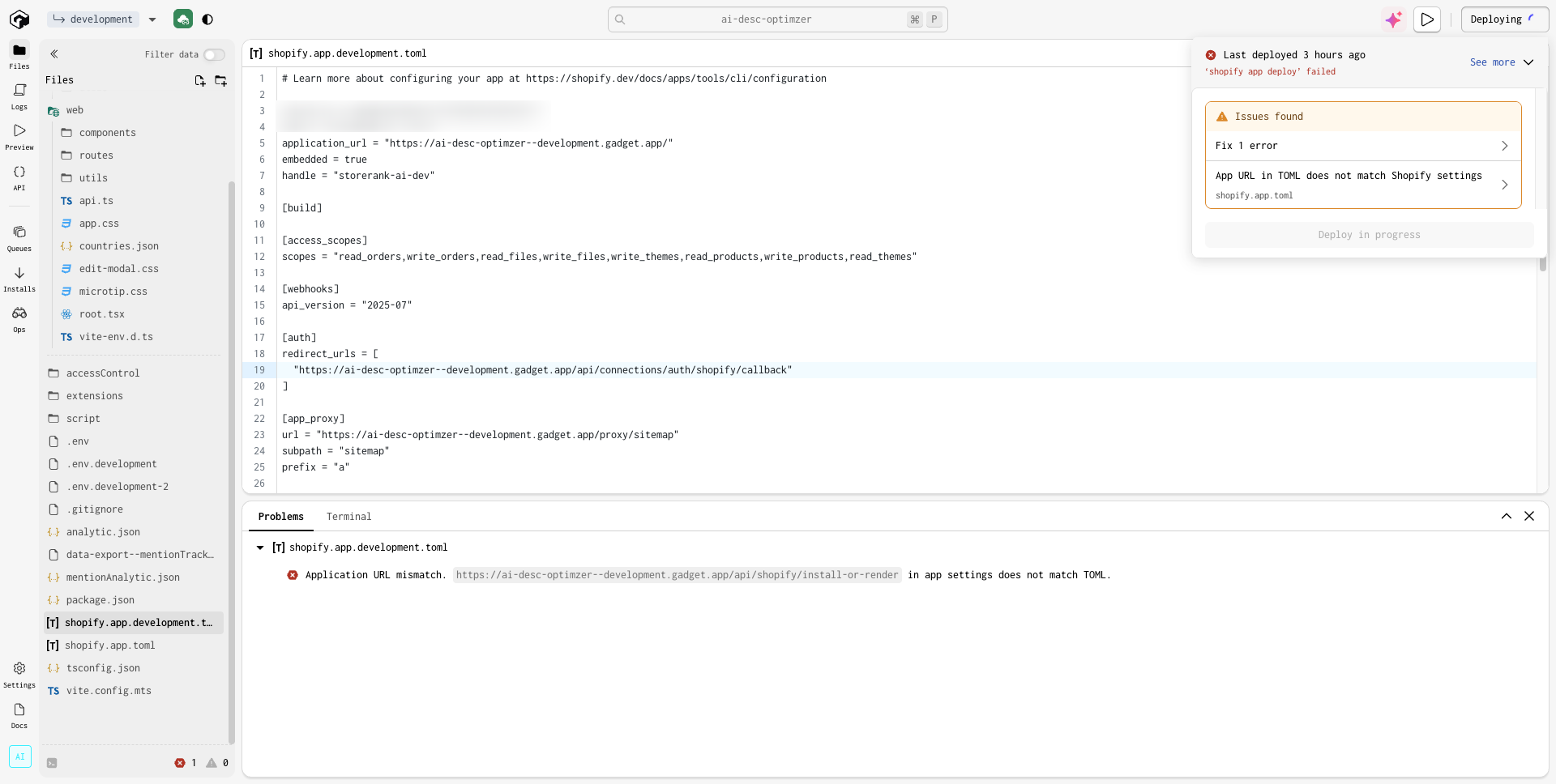Click the new file icon
This screenshot has height=784, width=1556.
pos(200,80)
